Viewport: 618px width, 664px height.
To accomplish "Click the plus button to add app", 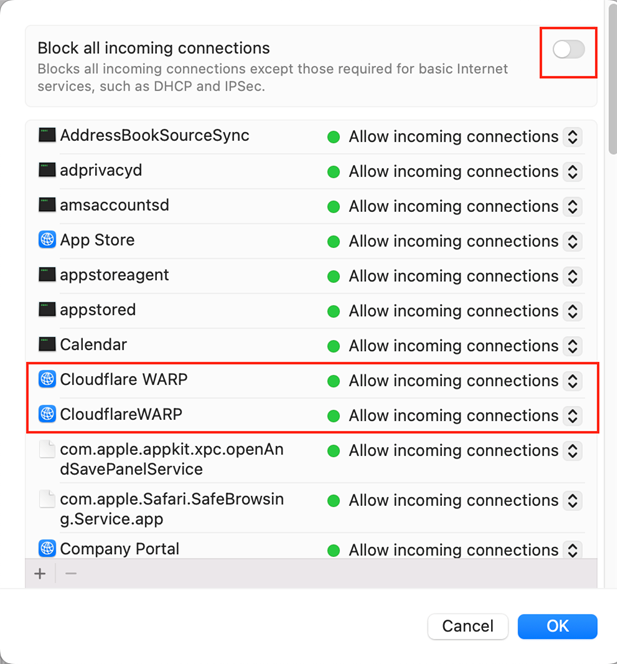I will [40, 574].
